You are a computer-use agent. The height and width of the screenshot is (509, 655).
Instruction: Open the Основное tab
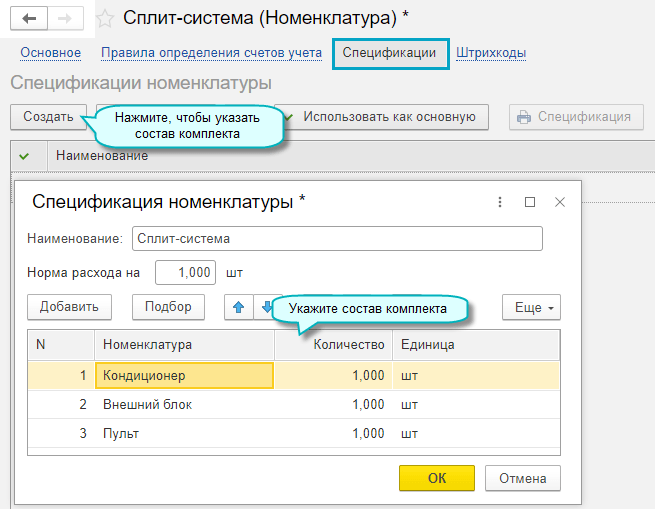pos(50,53)
